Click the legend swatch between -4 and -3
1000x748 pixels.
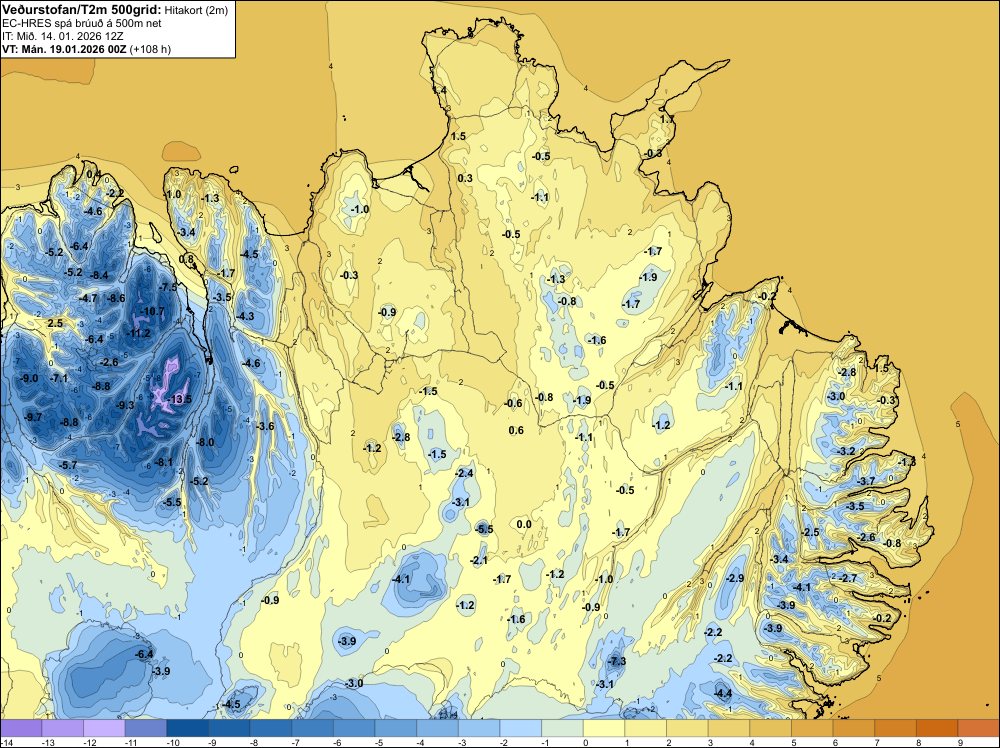pos(438,728)
